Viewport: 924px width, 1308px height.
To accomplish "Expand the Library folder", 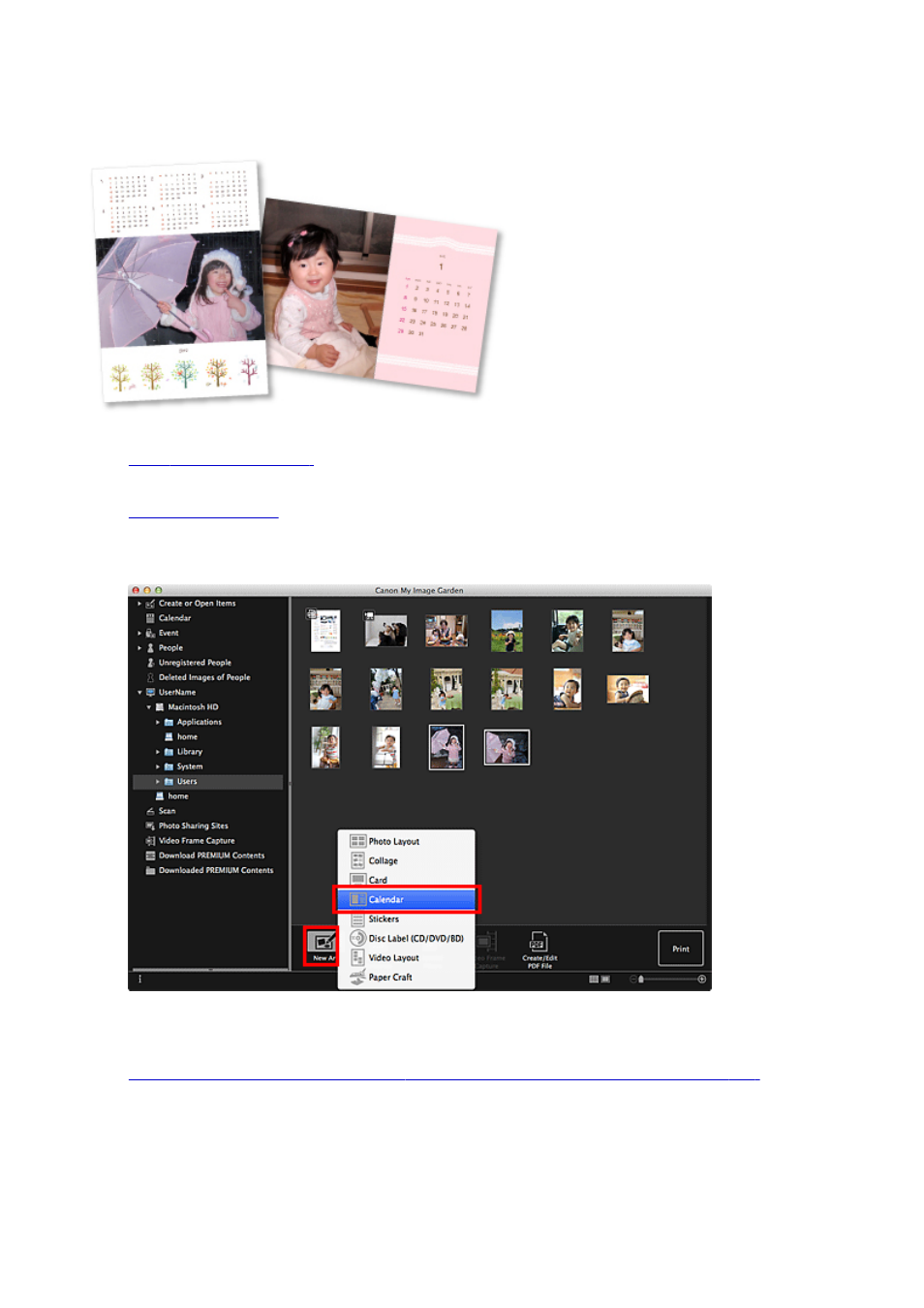I will (158, 752).
